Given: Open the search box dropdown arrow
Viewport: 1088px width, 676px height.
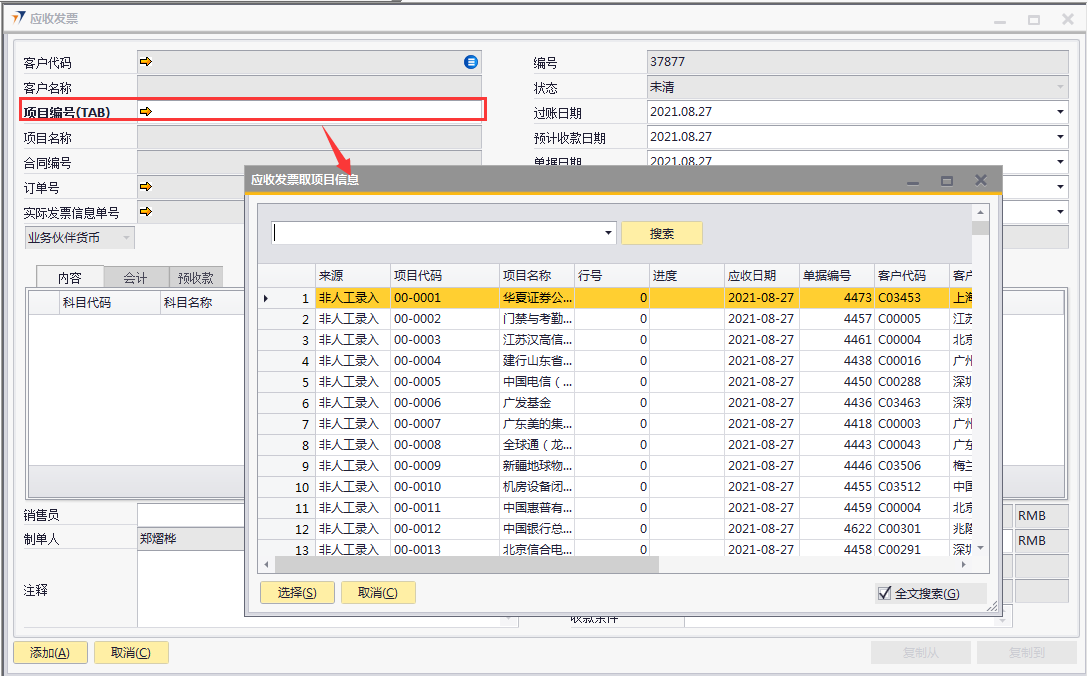Looking at the screenshot, I should point(609,233).
